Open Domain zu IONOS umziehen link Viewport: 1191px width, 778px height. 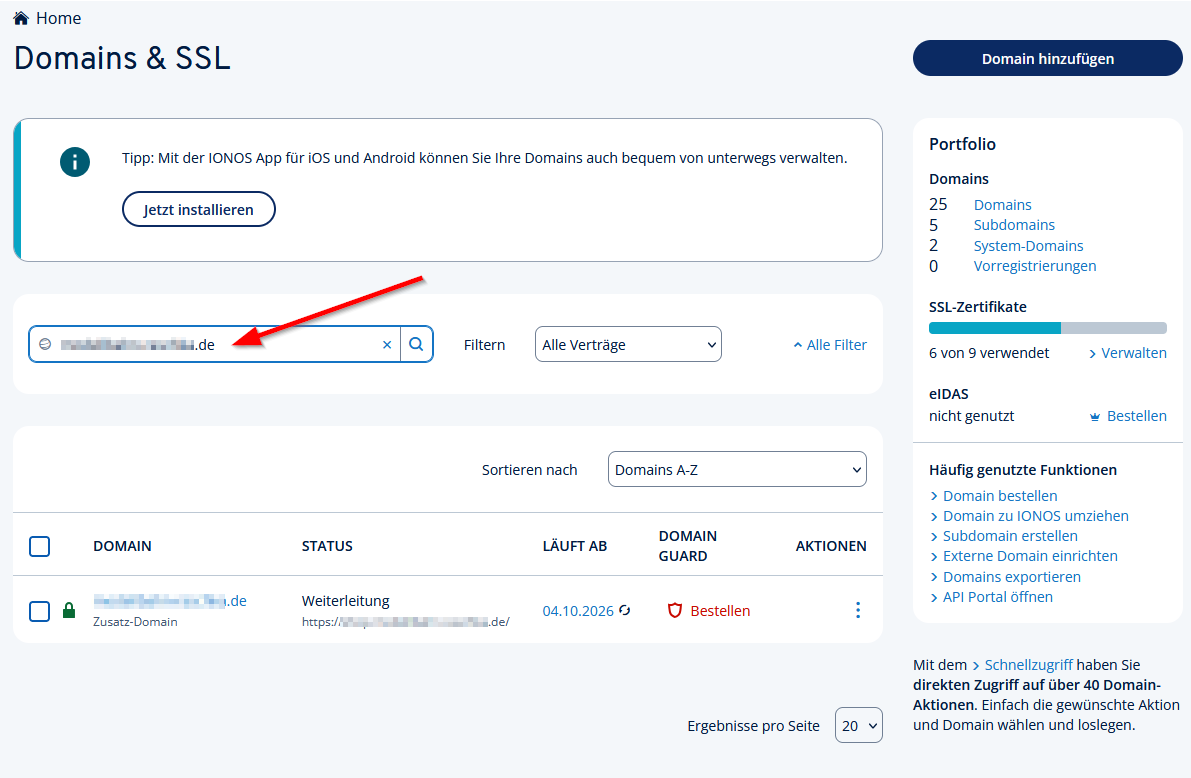point(1035,516)
